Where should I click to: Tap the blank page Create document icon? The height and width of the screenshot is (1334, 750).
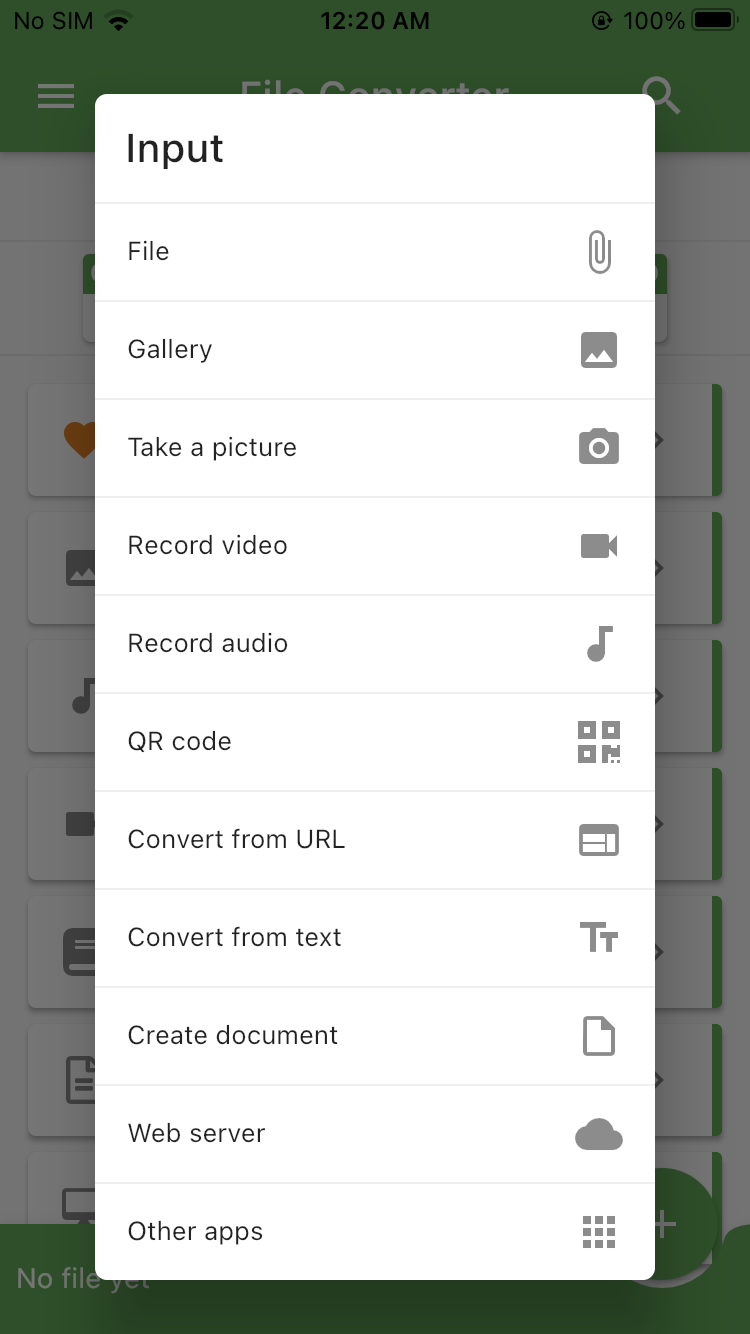tap(599, 1035)
